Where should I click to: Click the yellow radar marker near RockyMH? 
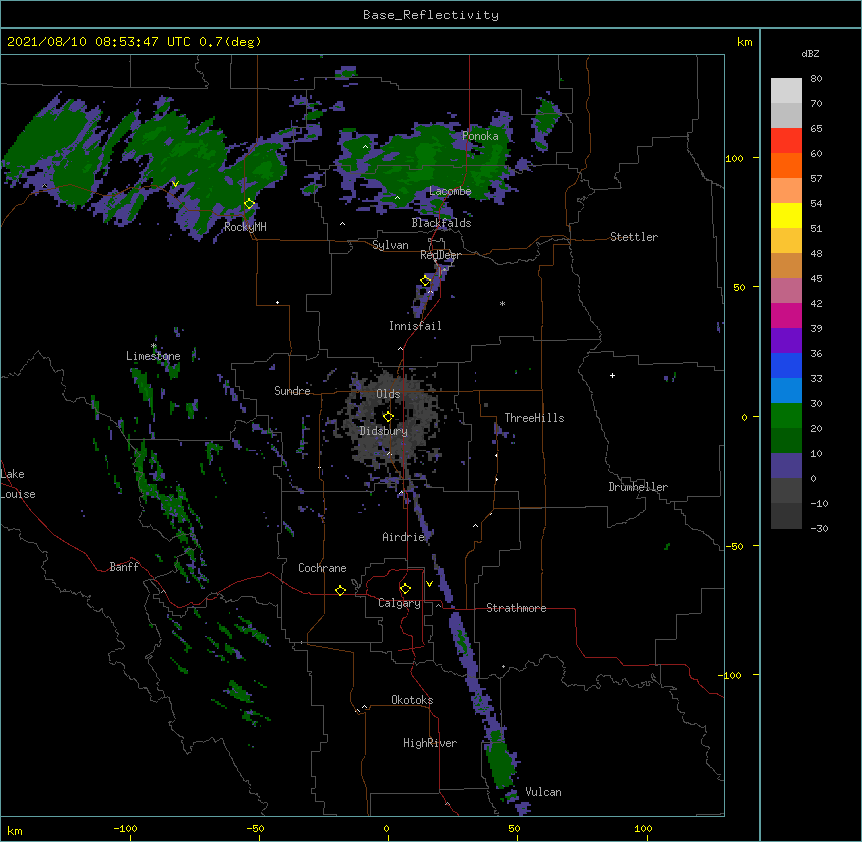(250, 204)
